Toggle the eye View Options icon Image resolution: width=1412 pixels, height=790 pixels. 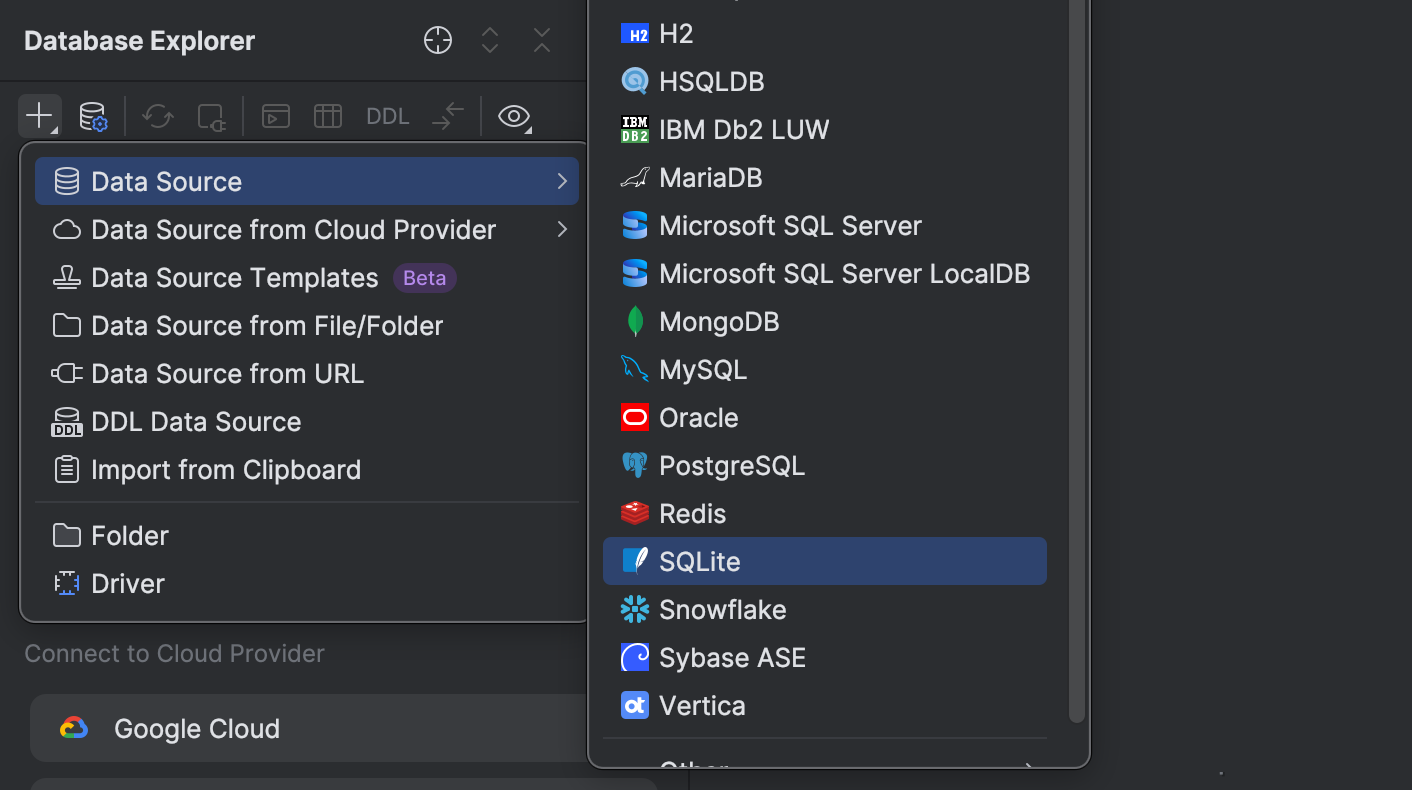[514, 116]
